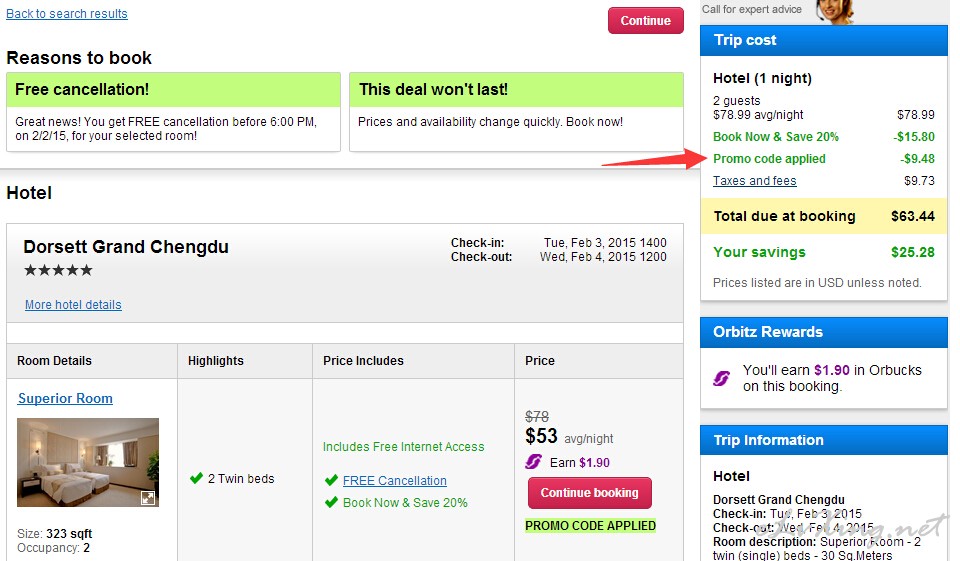The width and height of the screenshot is (960, 561).
Task: Click green checkmark next to 2 Twin beds
Action: 196,478
